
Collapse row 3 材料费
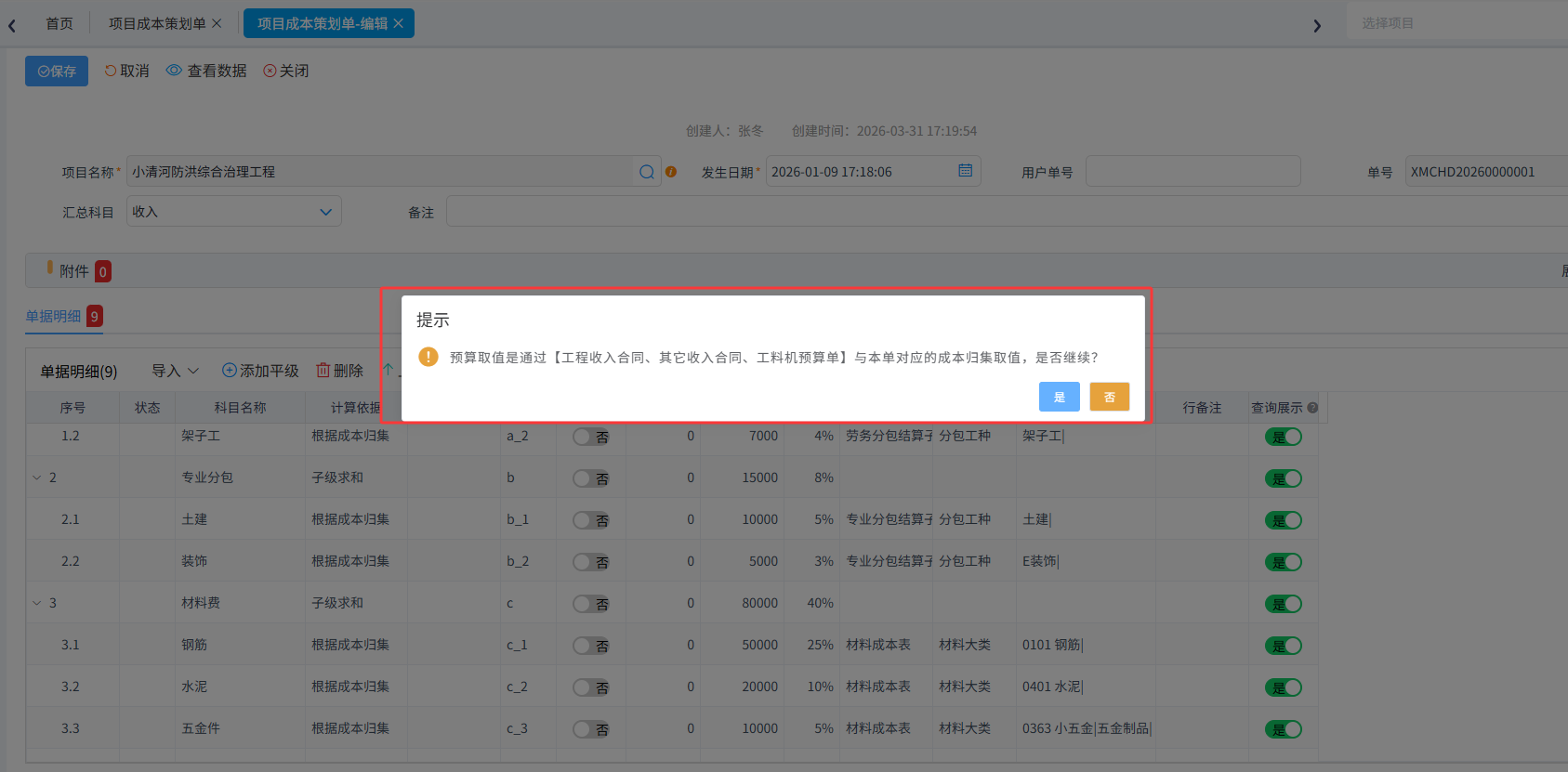click(x=37, y=603)
